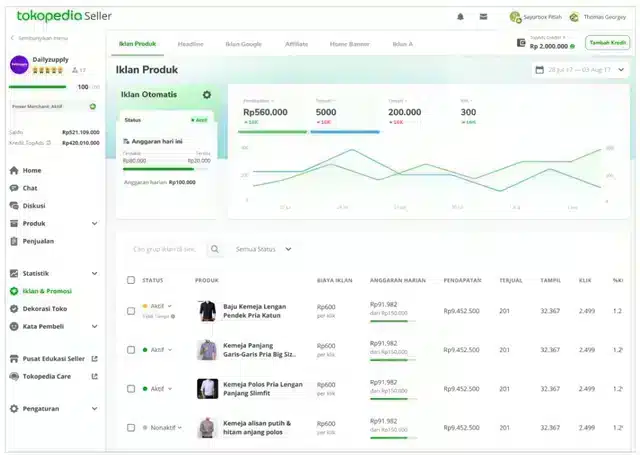This screenshot has height=455, width=640.
Task: Click the Tambah Kredit button
Action: [607, 42]
